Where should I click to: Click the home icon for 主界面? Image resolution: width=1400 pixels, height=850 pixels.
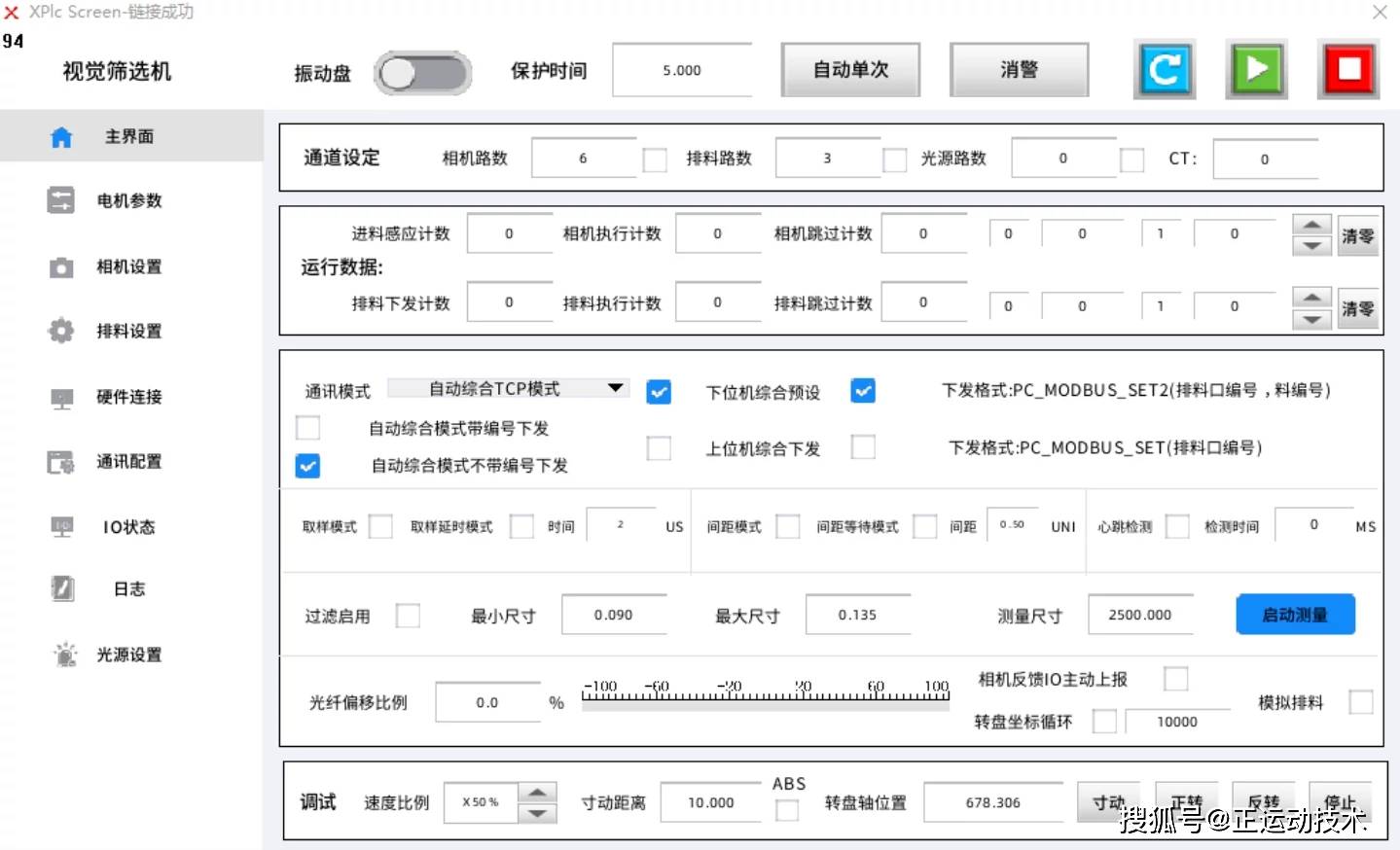[61, 137]
